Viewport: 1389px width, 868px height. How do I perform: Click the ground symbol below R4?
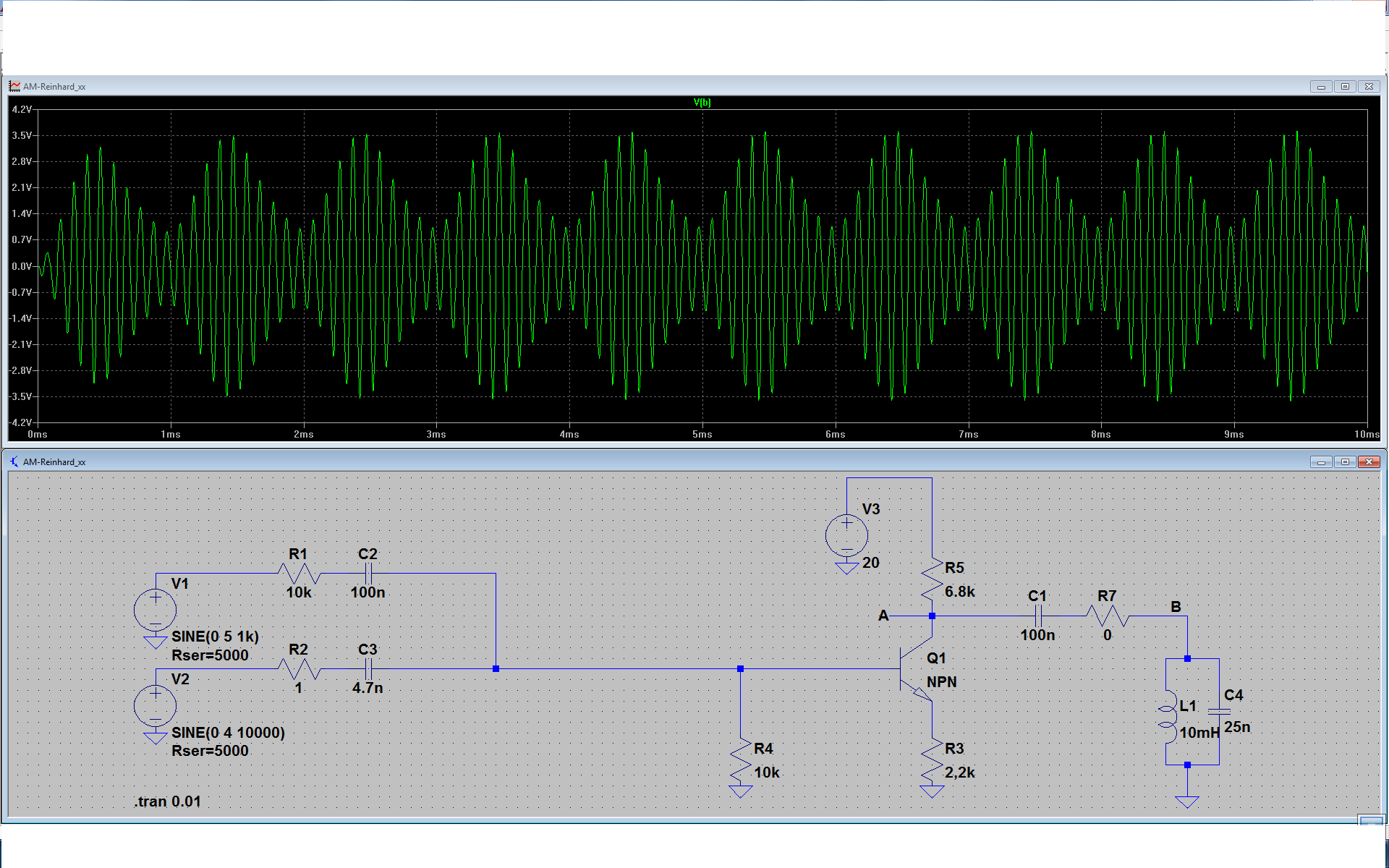[741, 791]
